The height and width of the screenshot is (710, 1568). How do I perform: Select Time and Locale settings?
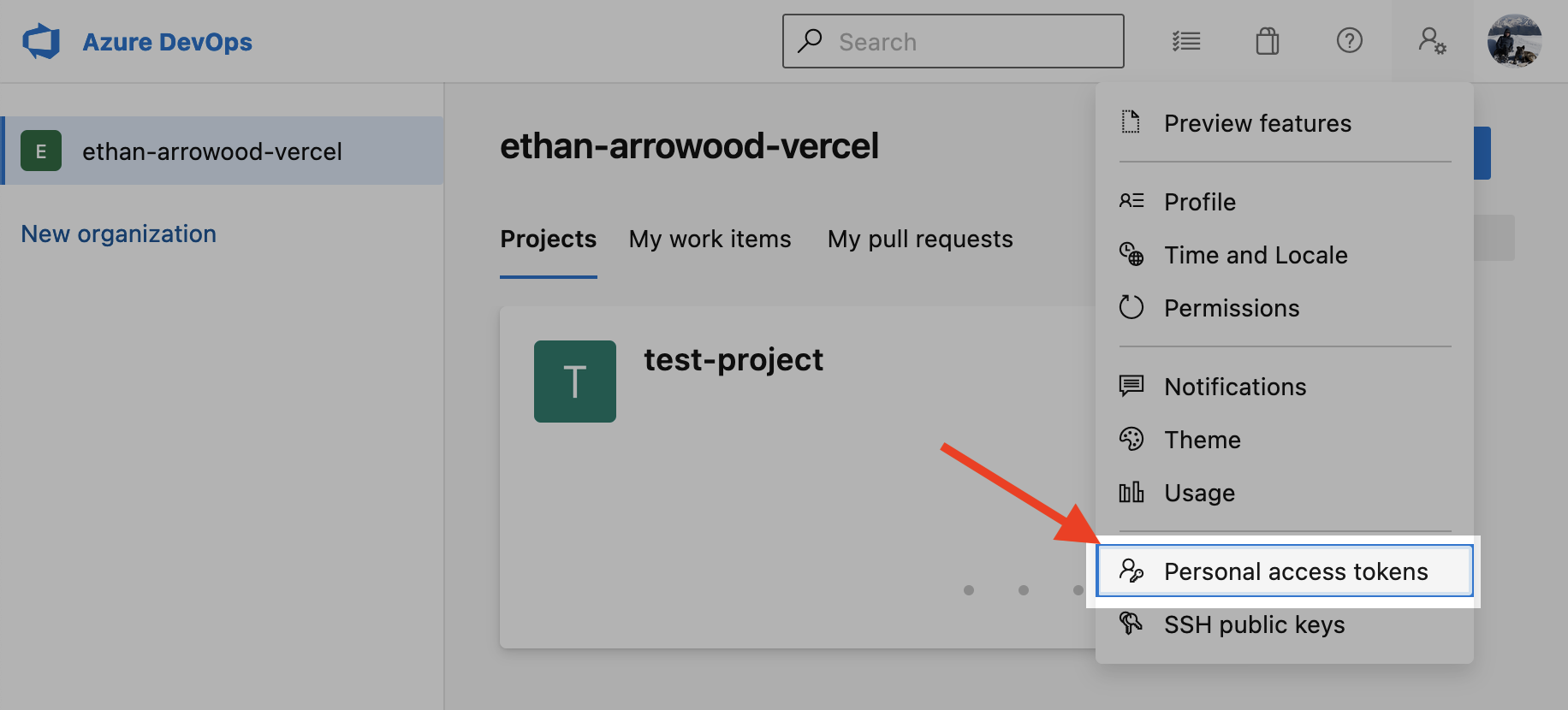coord(1255,254)
